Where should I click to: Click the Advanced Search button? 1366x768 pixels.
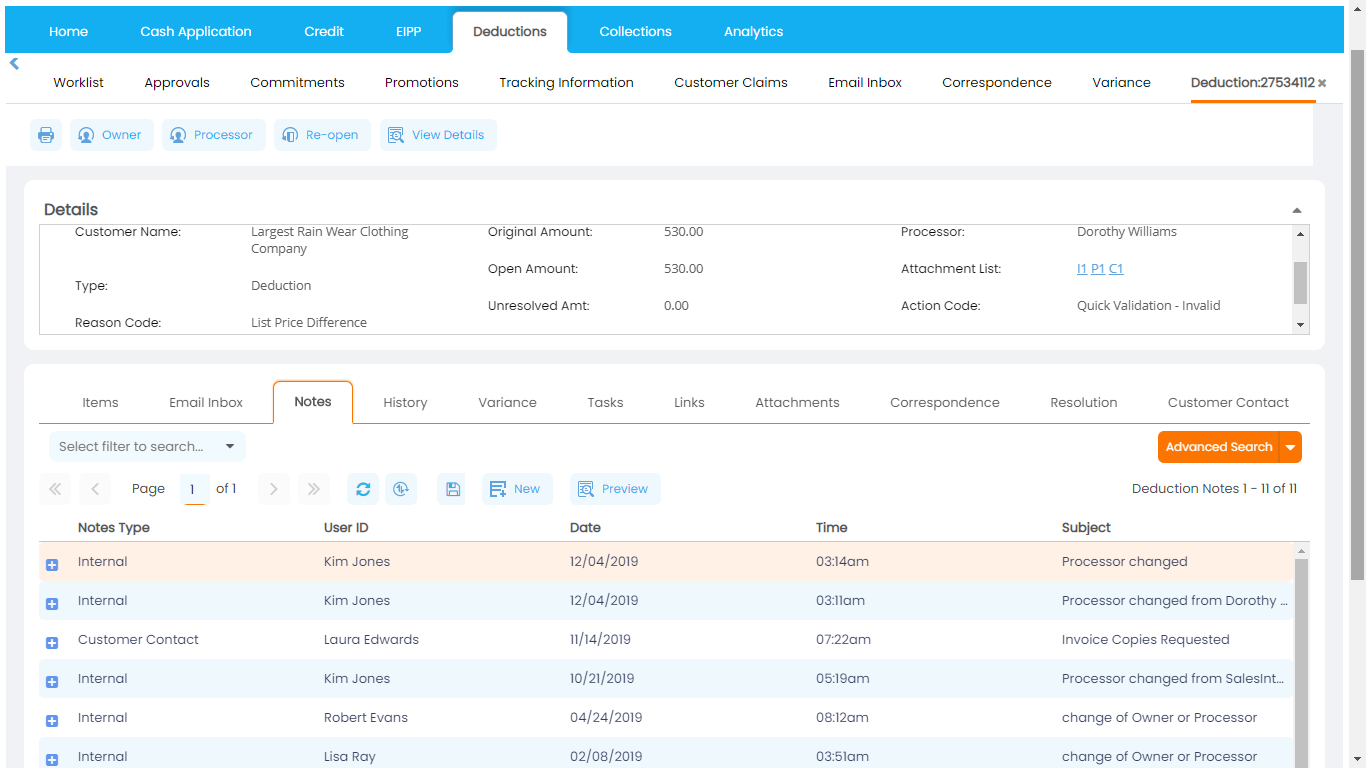(x=1219, y=447)
